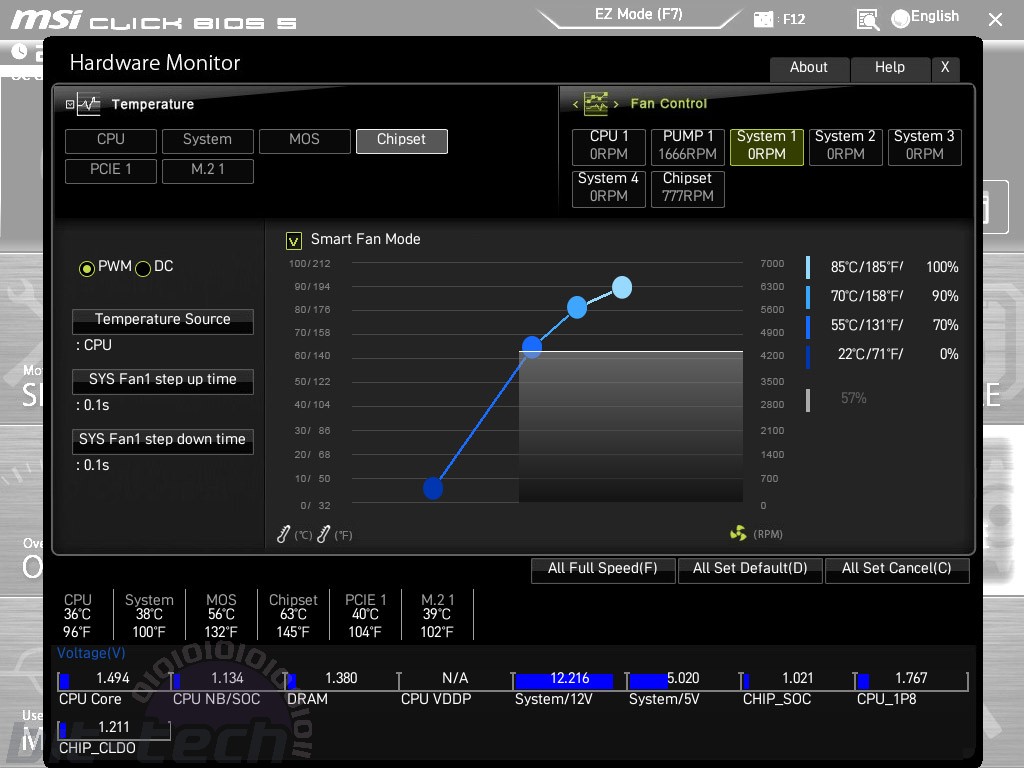Click the left arrow beside Fan Control
Screen dimensions: 1024x768
[x=575, y=104]
